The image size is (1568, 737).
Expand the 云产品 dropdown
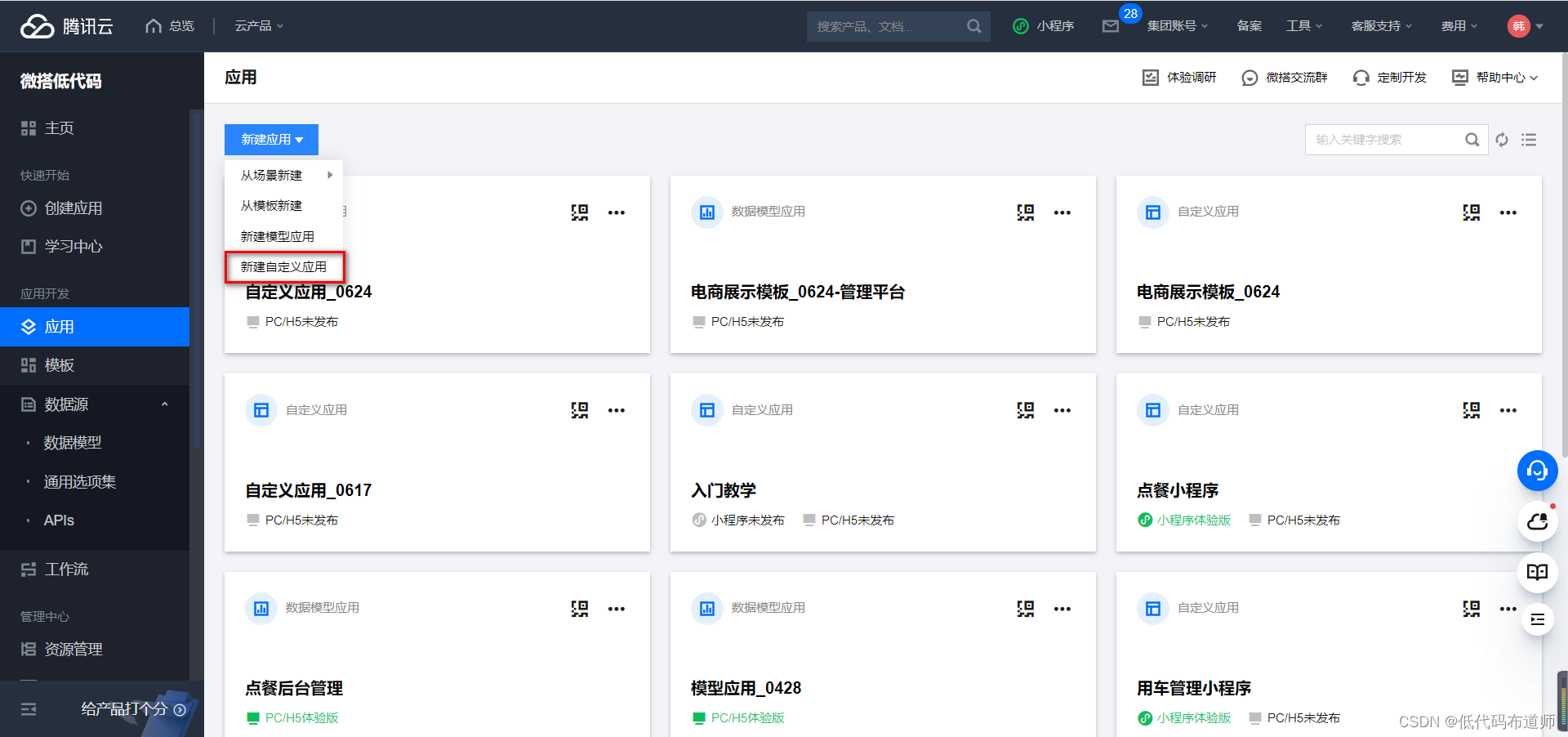tap(259, 26)
